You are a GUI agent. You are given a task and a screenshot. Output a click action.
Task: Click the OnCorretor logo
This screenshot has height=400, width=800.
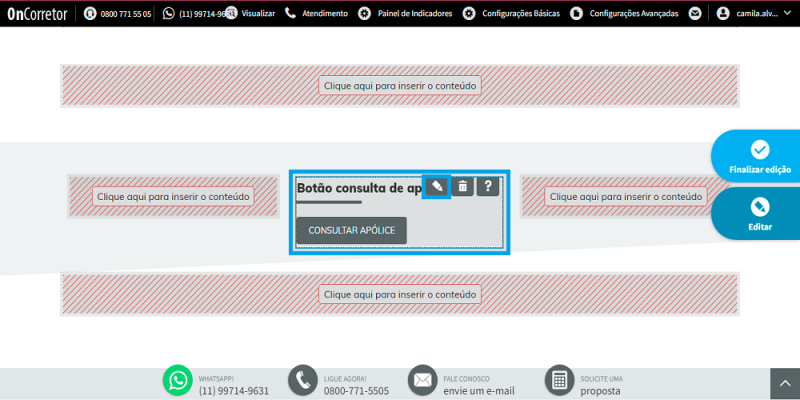37,14
